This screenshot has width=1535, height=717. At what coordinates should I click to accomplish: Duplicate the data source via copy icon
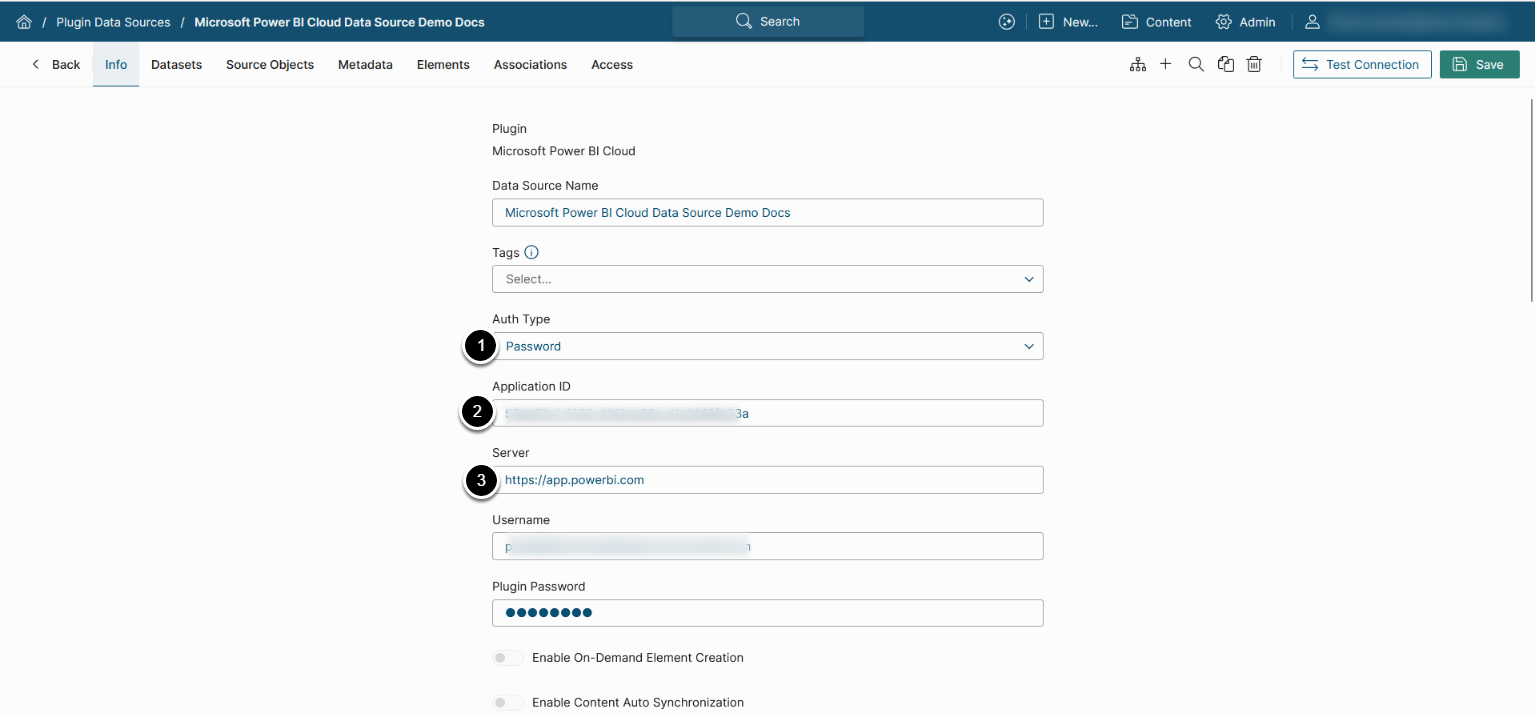[1225, 65]
